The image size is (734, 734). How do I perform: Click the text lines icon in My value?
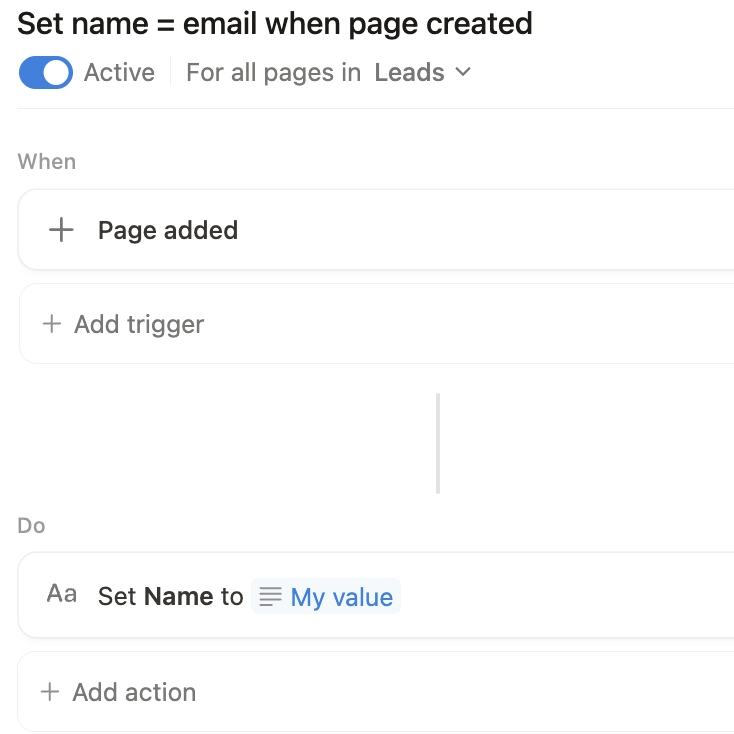270,597
